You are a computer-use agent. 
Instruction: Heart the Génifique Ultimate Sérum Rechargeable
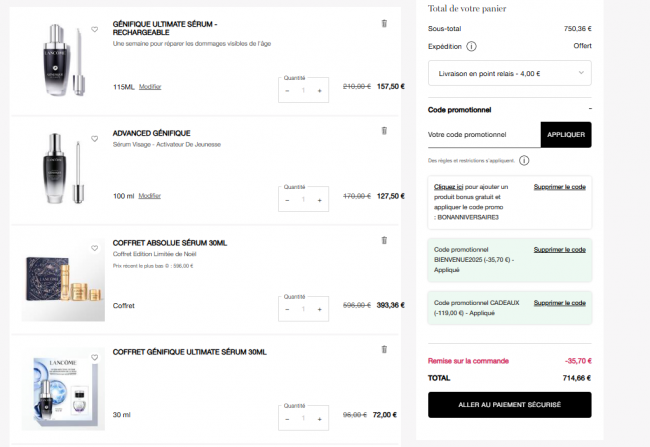95,30
